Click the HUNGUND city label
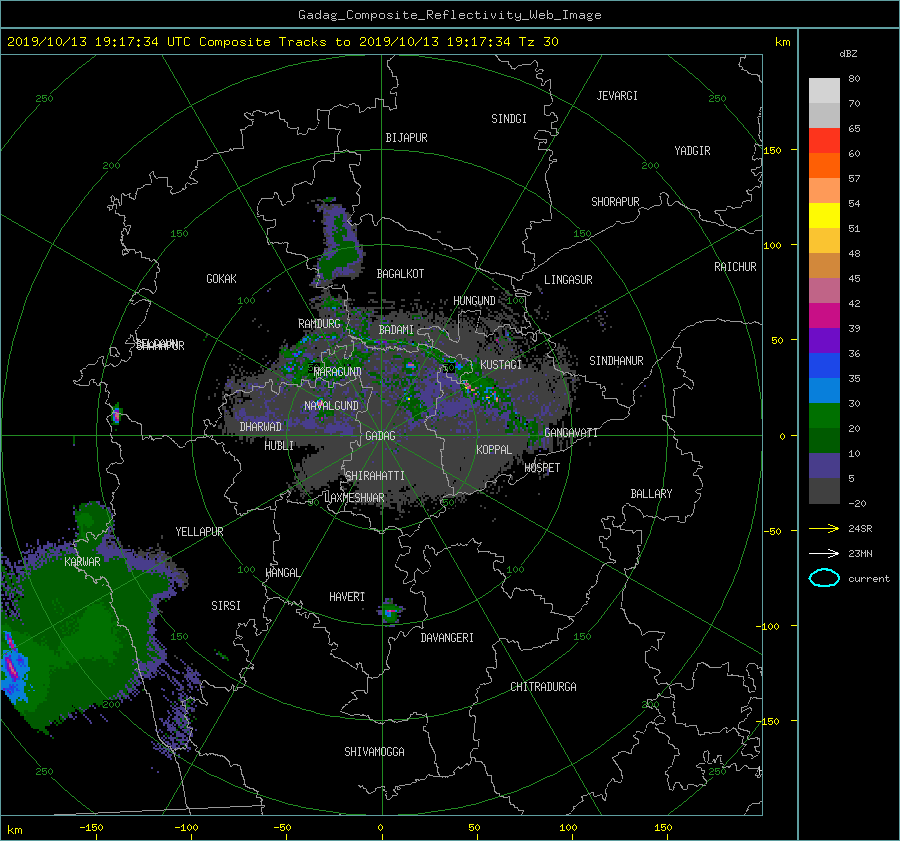The image size is (900, 841). pyautogui.click(x=474, y=301)
